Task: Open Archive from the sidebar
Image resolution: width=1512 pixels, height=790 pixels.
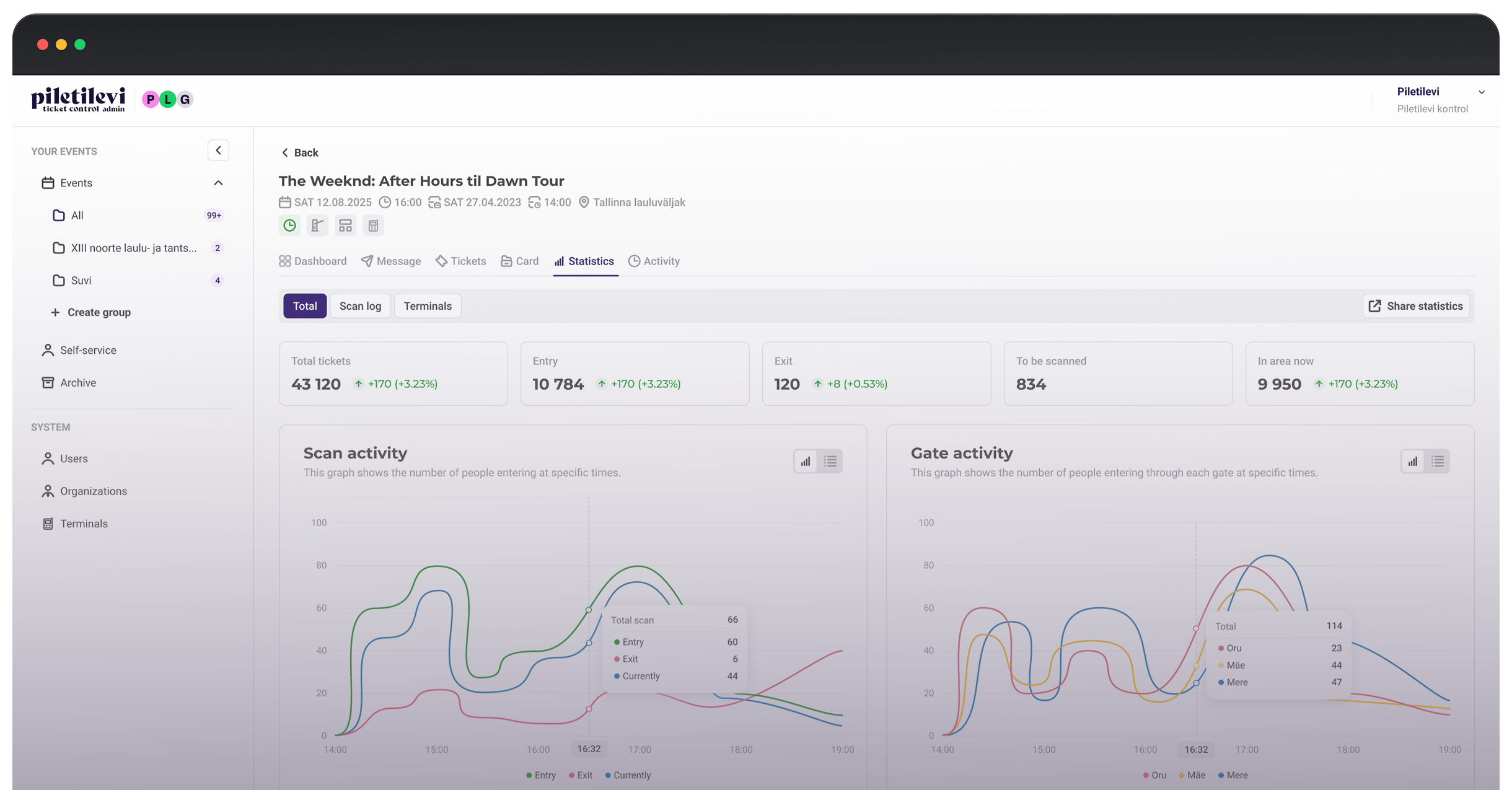Action: tap(78, 383)
